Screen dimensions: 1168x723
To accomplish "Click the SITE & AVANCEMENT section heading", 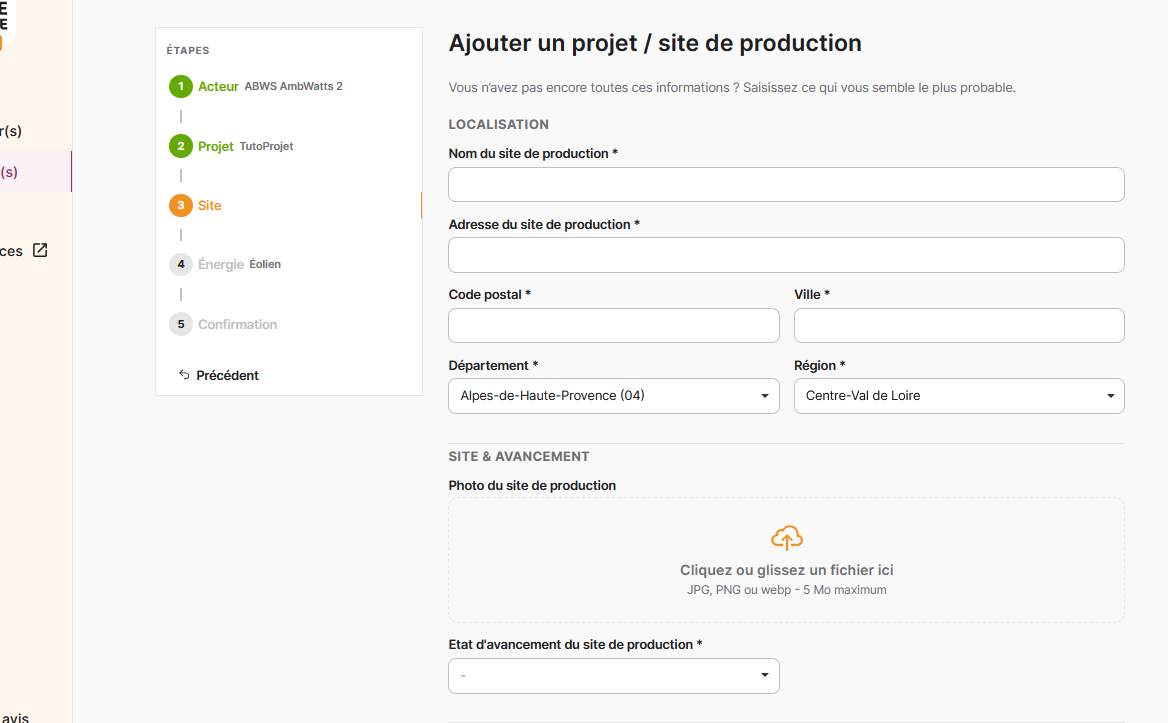I will tap(518, 456).
